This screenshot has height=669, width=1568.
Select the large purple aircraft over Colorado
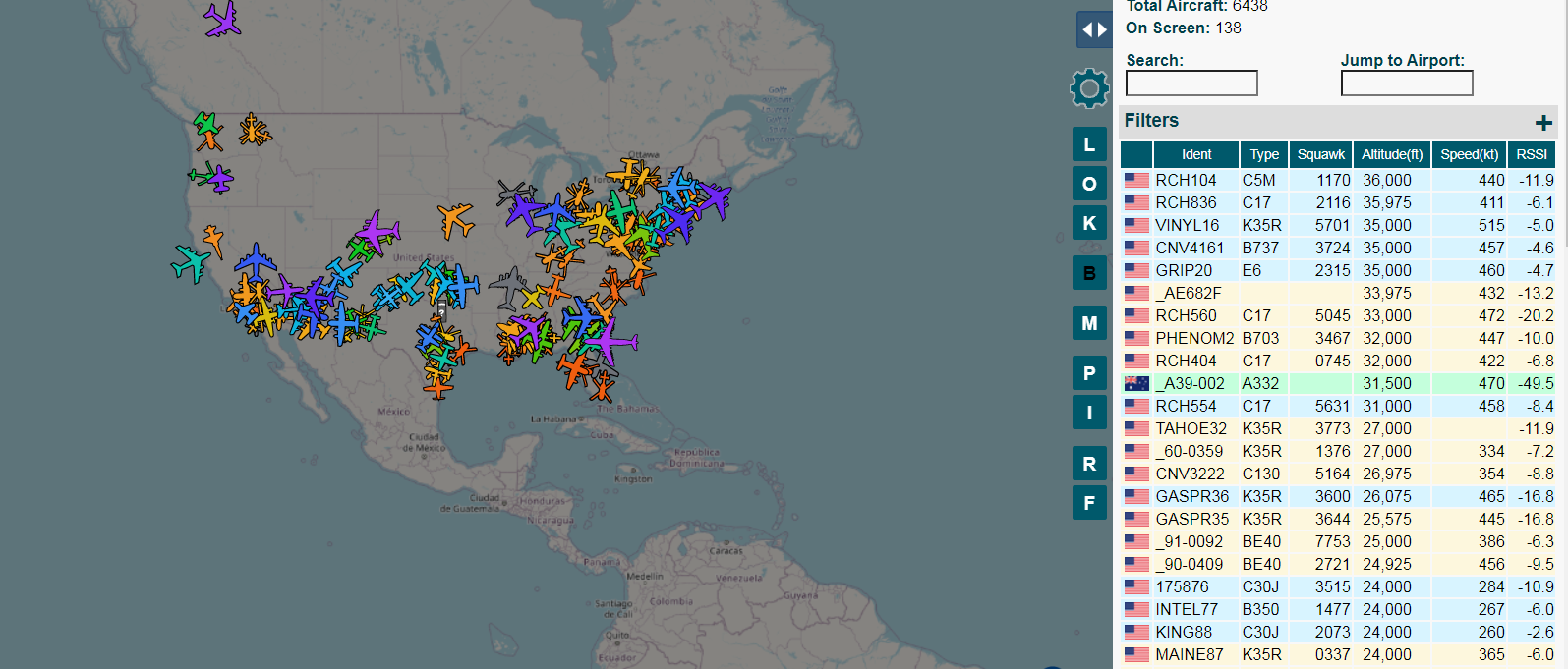click(377, 232)
